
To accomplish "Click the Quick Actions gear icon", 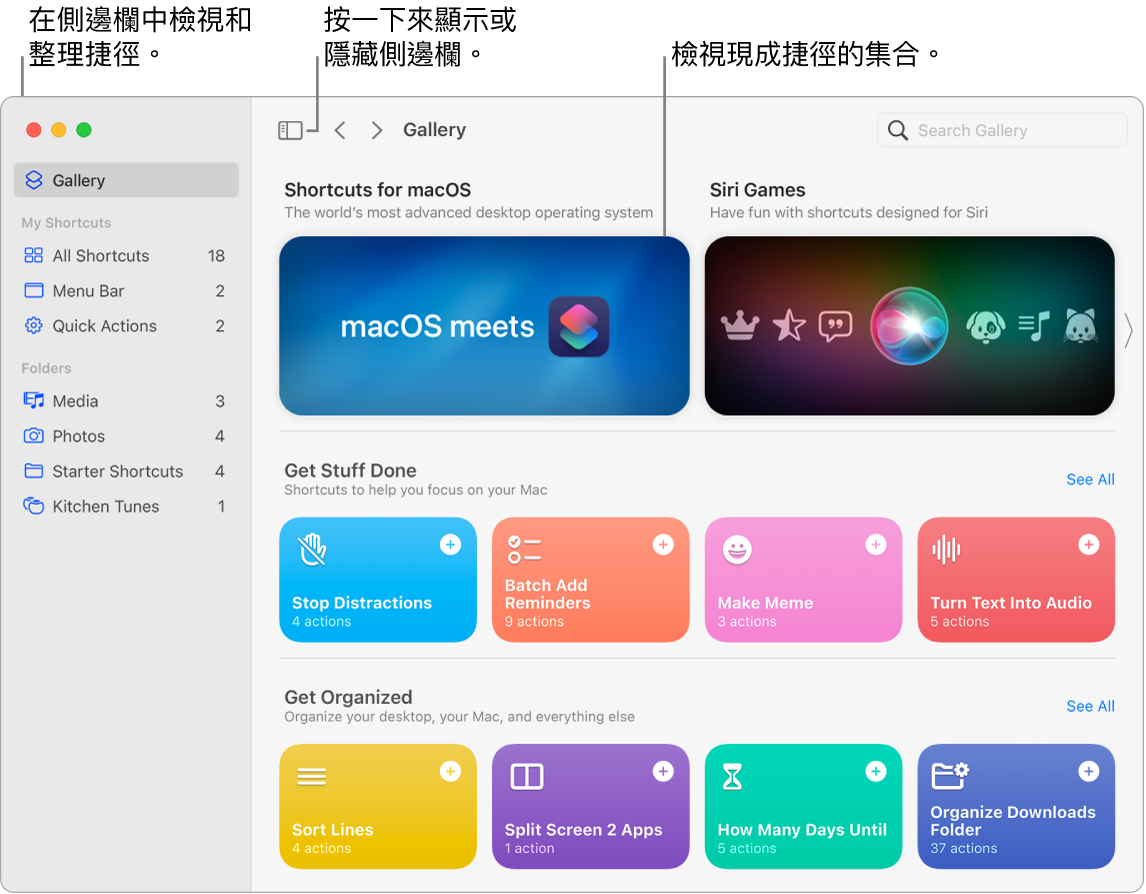I will pyautogui.click(x=34, y=325).
